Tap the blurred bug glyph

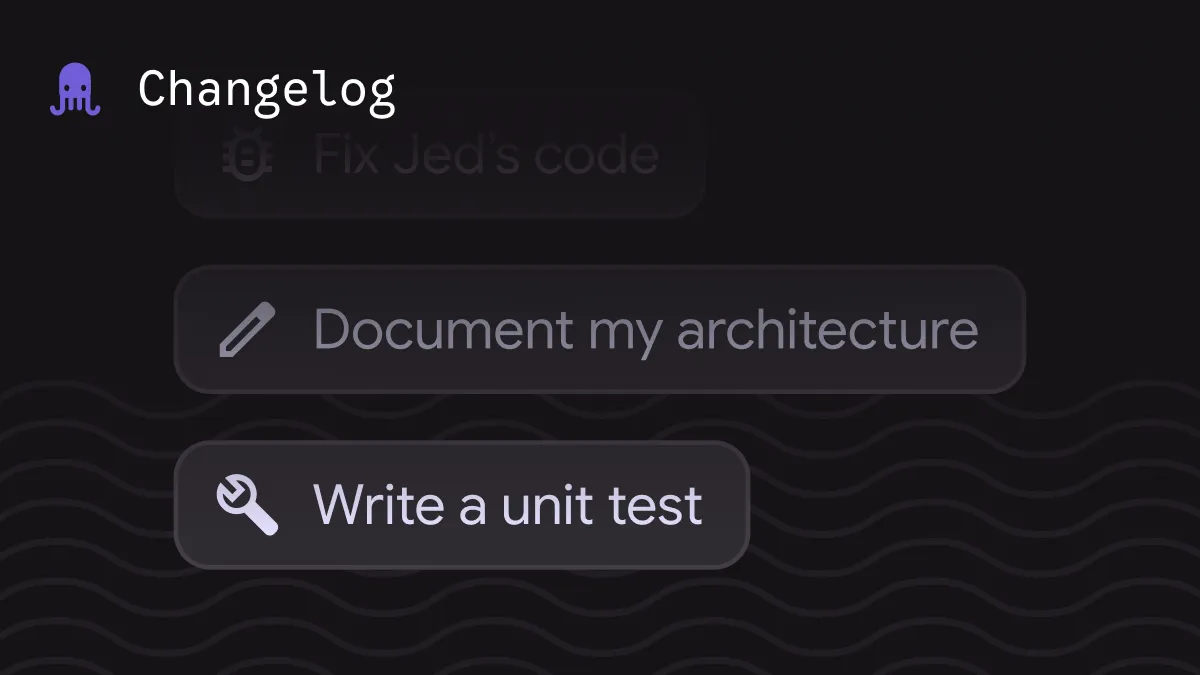[241, 156]
